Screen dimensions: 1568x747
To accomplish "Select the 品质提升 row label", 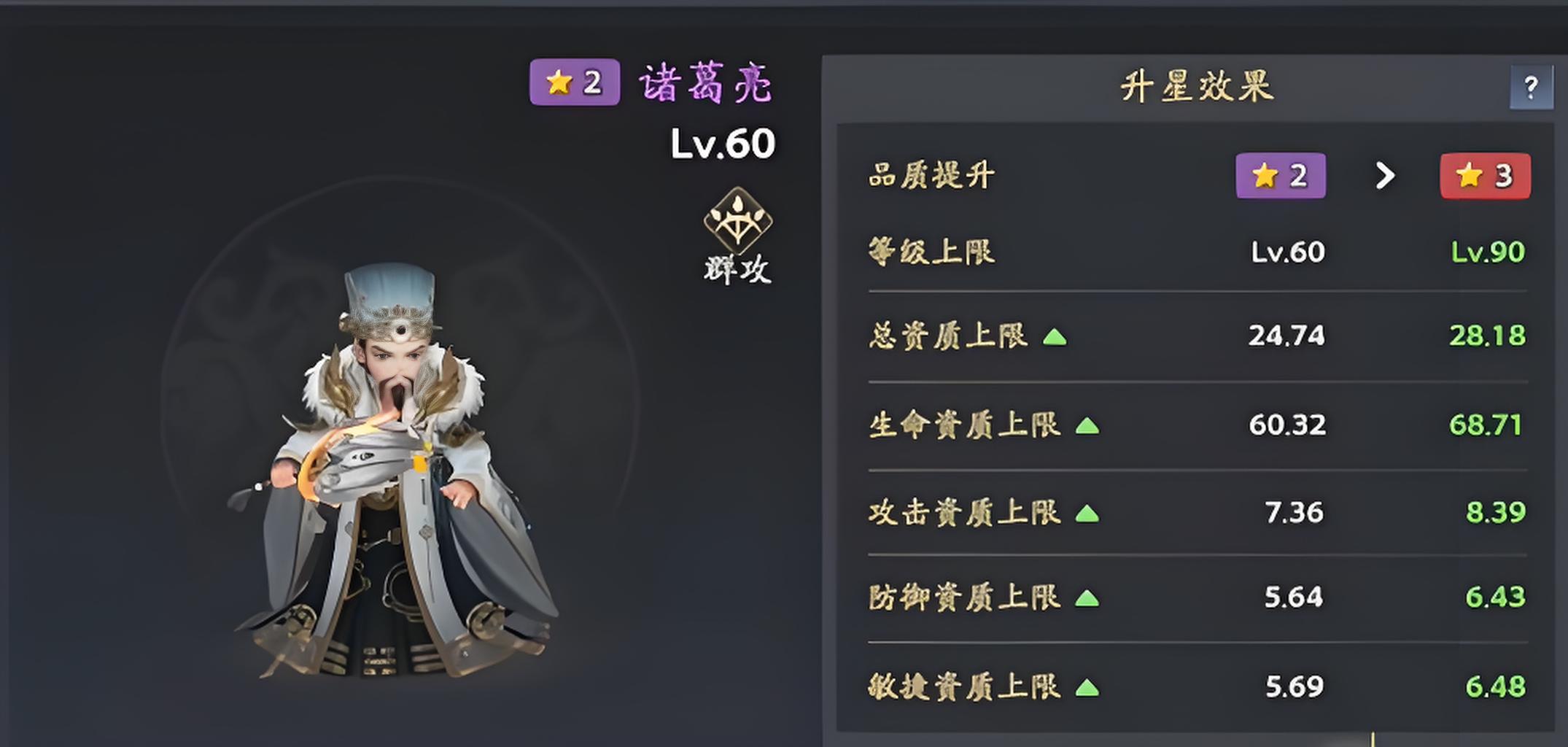I will pos(931,176).
